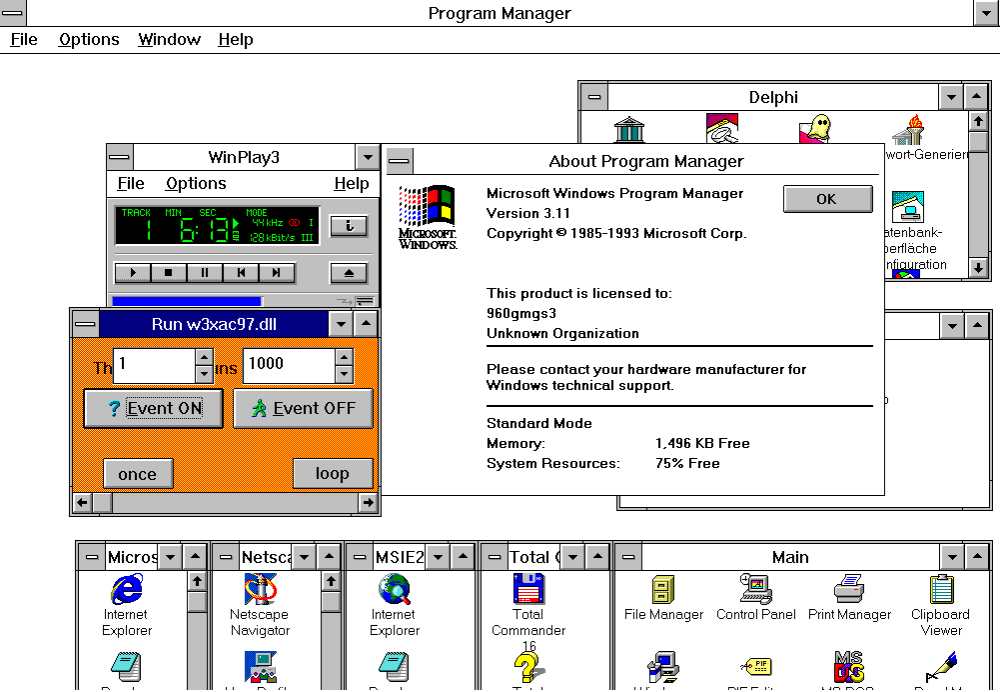The height and width of the screenshot is (692, 1000).
Task: Click OK in About Program Manager
Action: 827,199
